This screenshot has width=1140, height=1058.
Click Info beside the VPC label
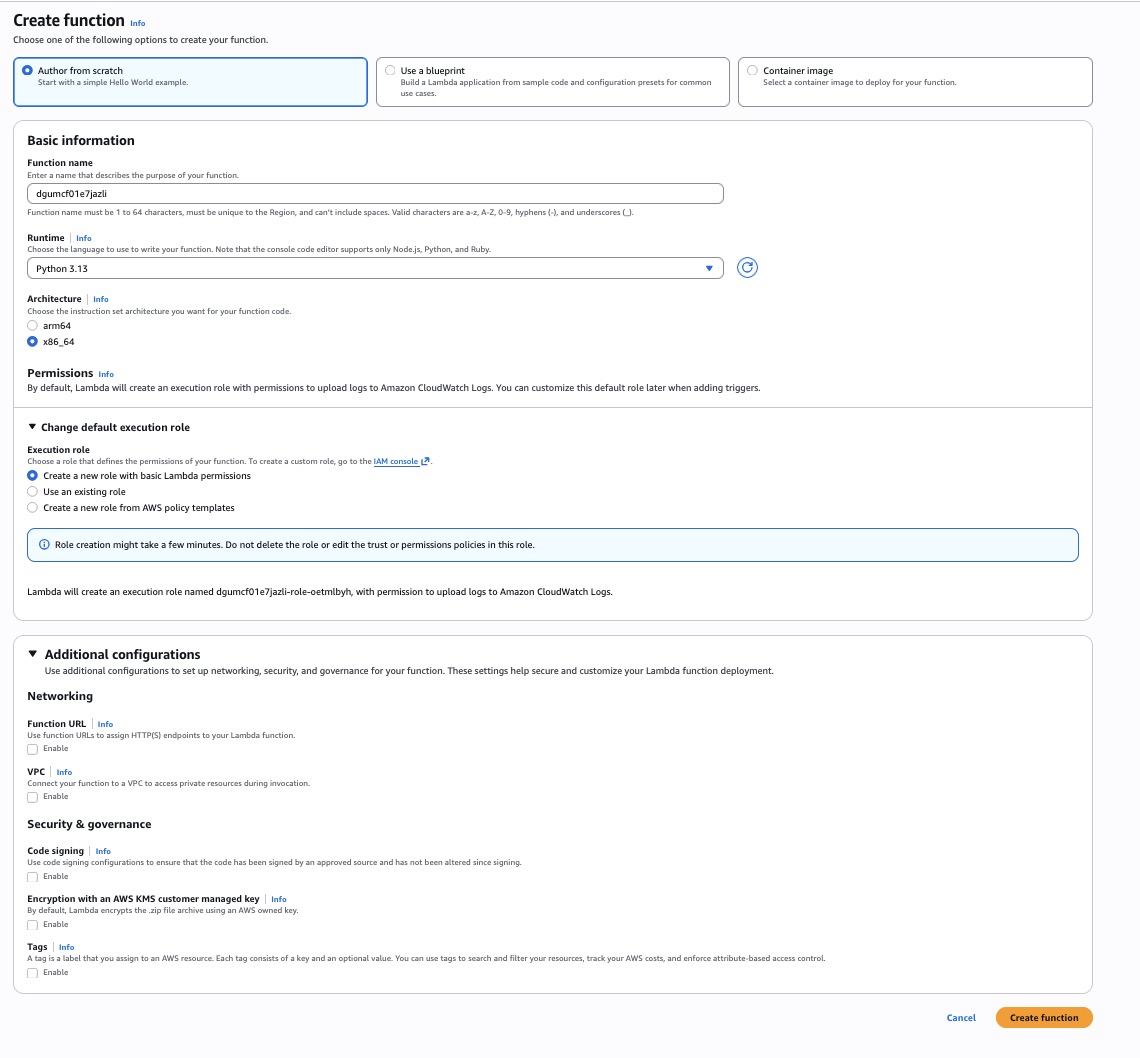tap(64, 772)
